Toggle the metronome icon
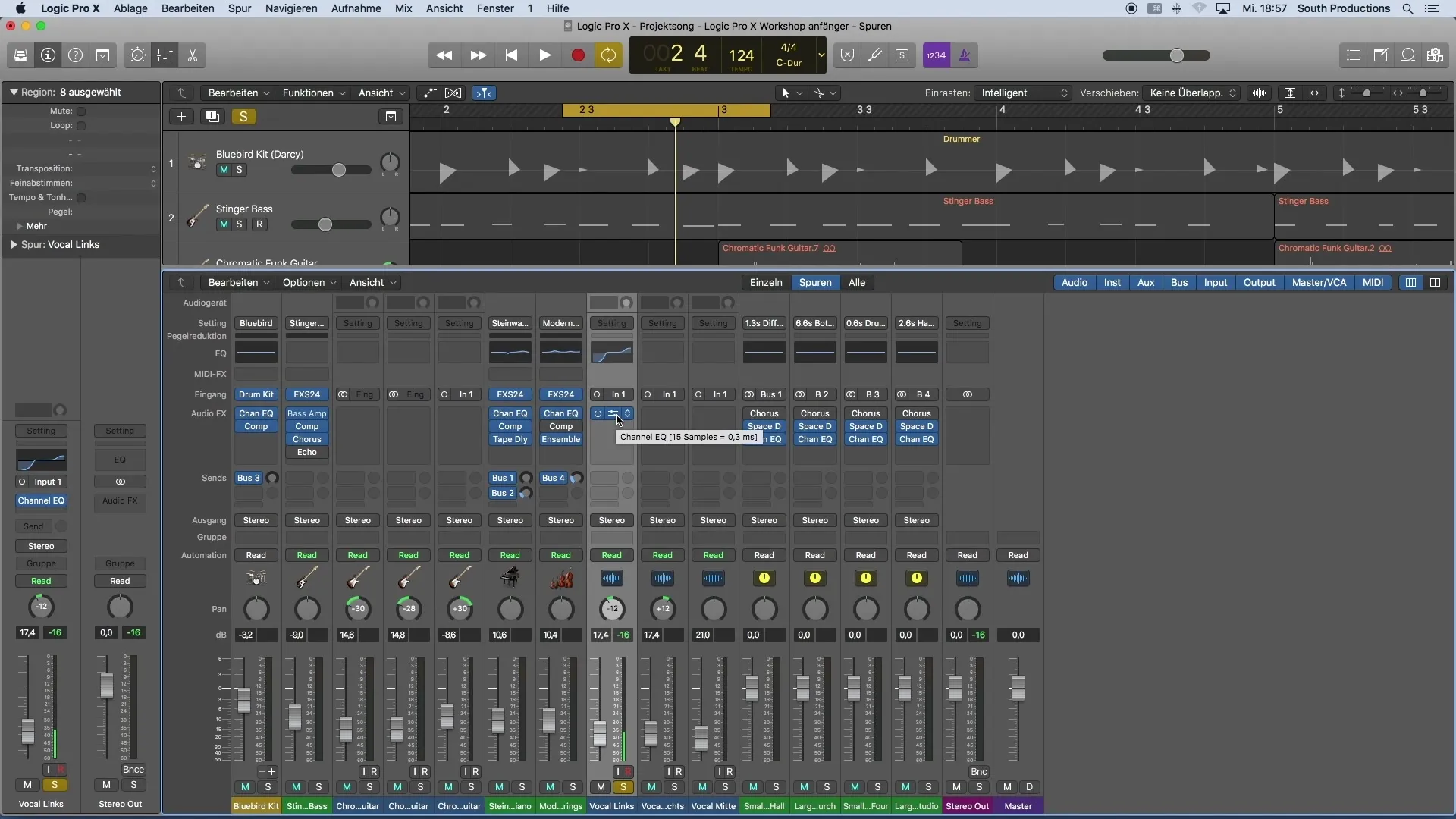This screenshot has width=1456, height=819. (x=964, y=55)
